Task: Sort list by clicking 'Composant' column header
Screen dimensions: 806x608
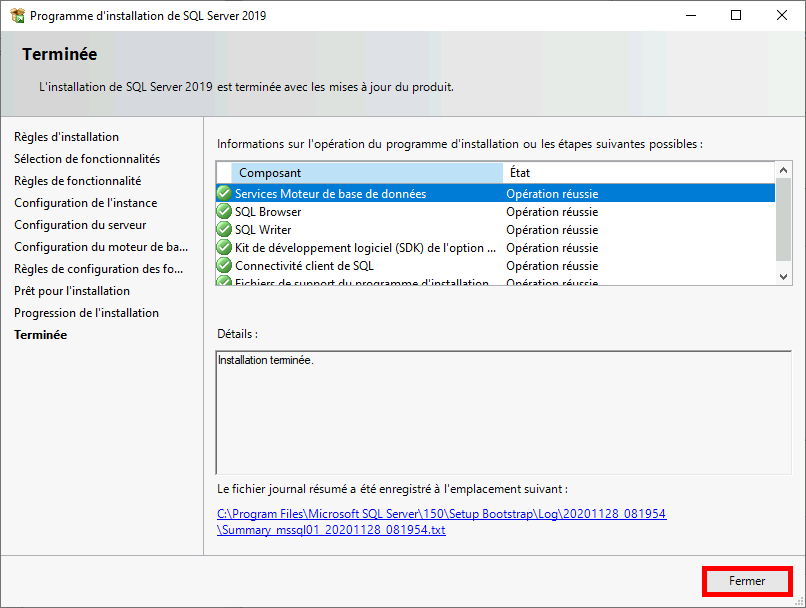Action: tap(270, 172)
